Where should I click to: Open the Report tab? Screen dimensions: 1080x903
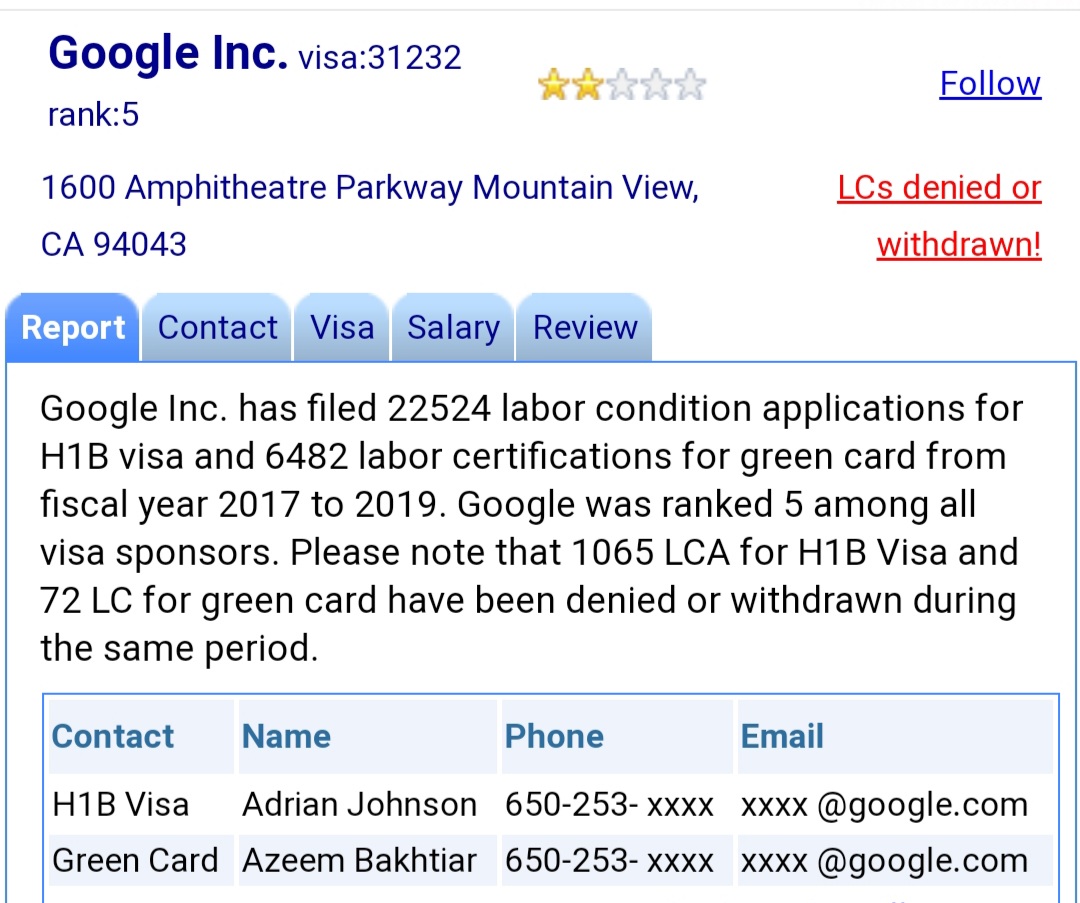click(x=73, y=328)
